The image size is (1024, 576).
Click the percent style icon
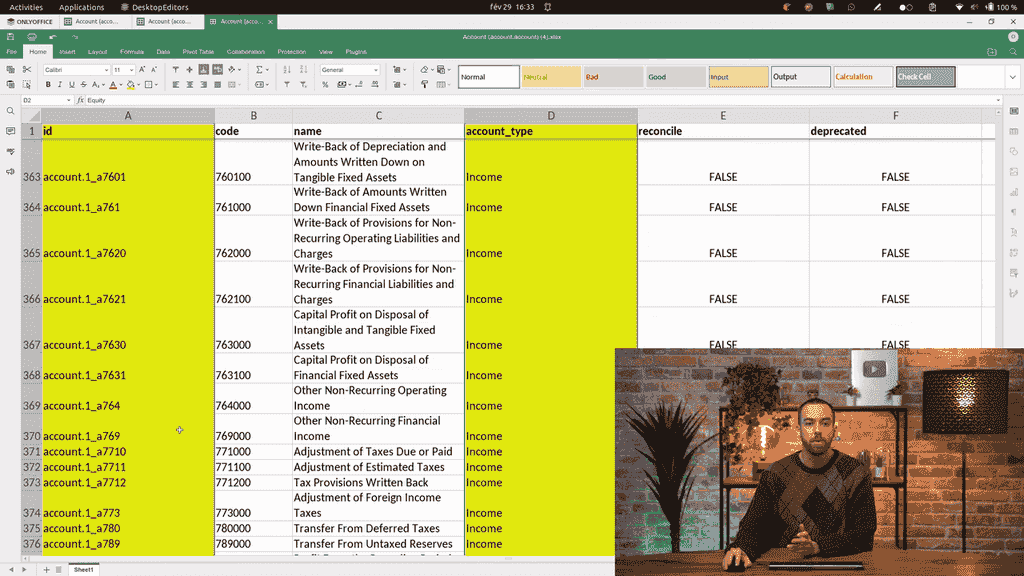pos(325,85)
